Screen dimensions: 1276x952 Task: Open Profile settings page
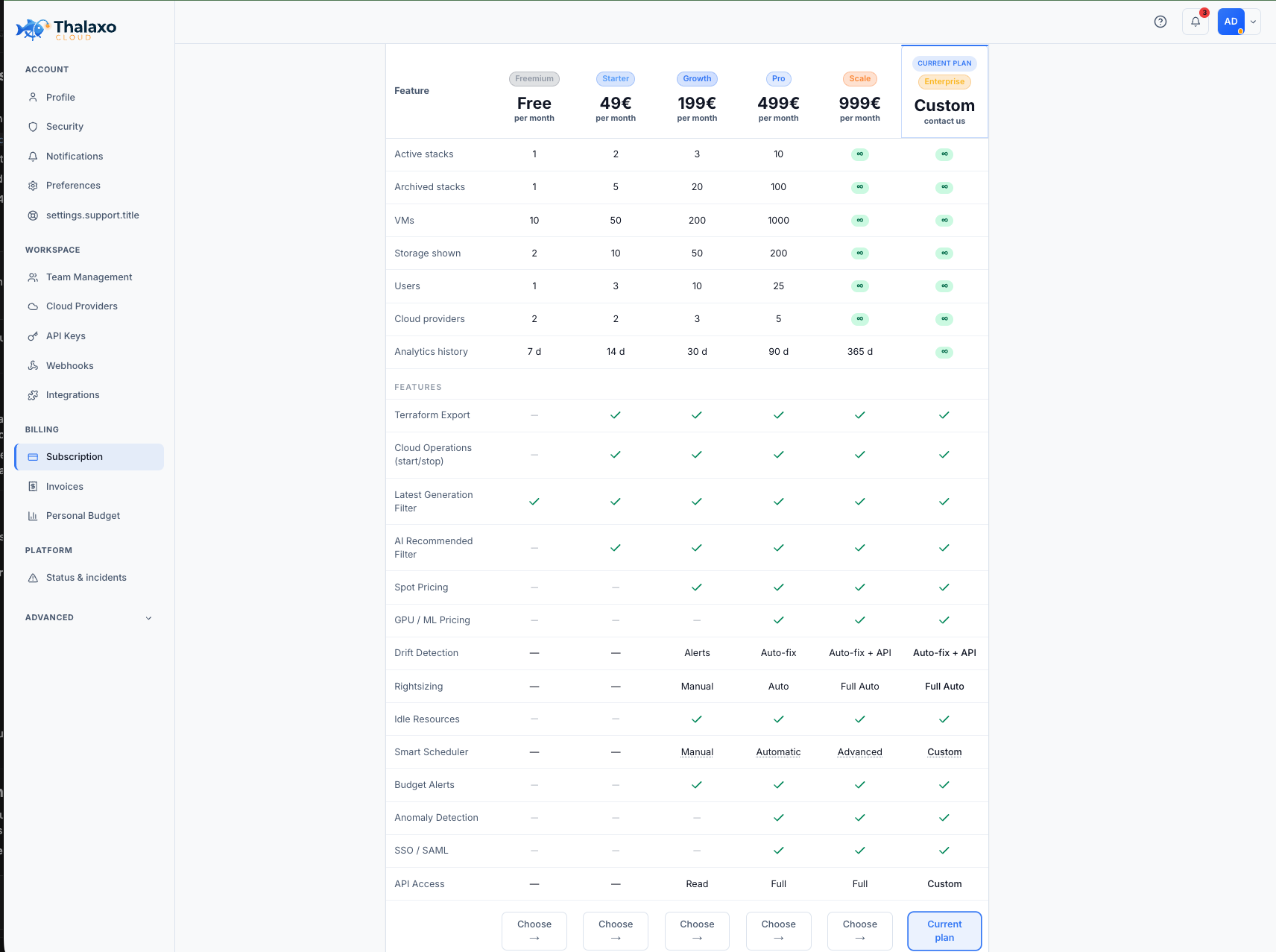(x=89, y=98)
